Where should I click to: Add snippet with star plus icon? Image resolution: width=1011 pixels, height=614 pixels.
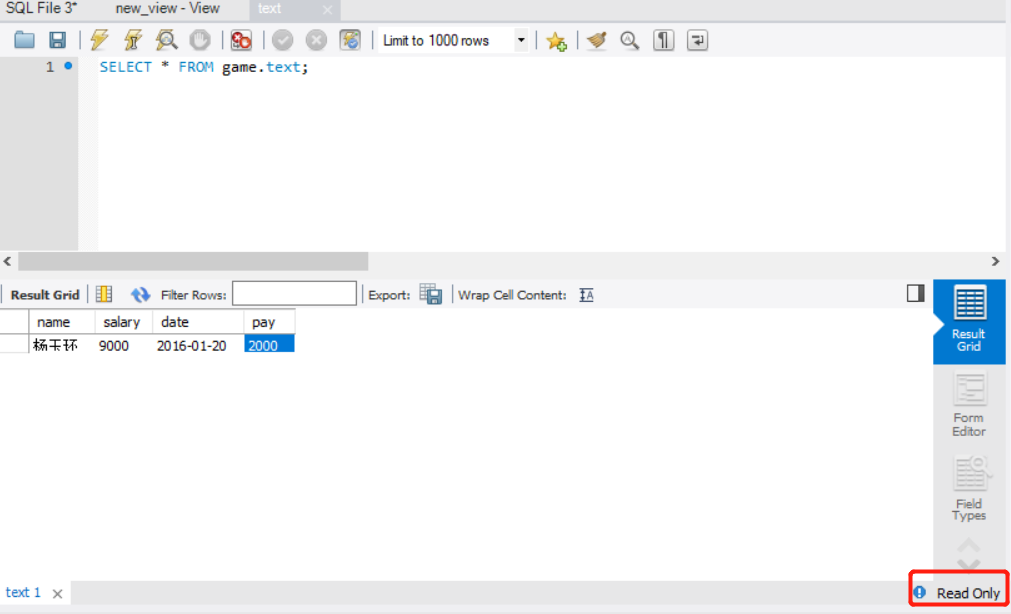[x=556, y=41]
